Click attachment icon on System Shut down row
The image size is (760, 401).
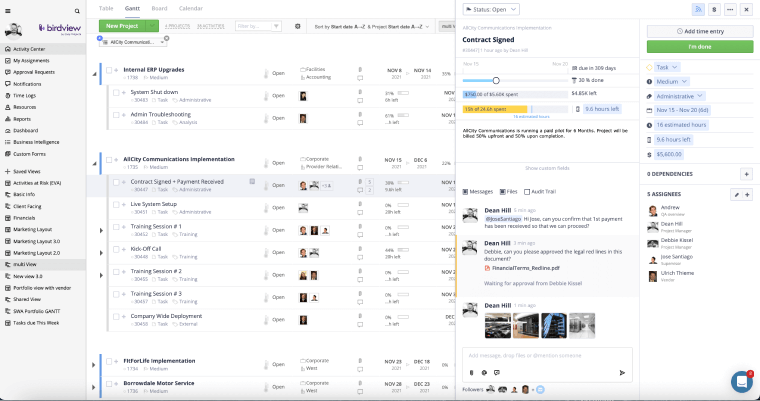(x=360, y=92)
